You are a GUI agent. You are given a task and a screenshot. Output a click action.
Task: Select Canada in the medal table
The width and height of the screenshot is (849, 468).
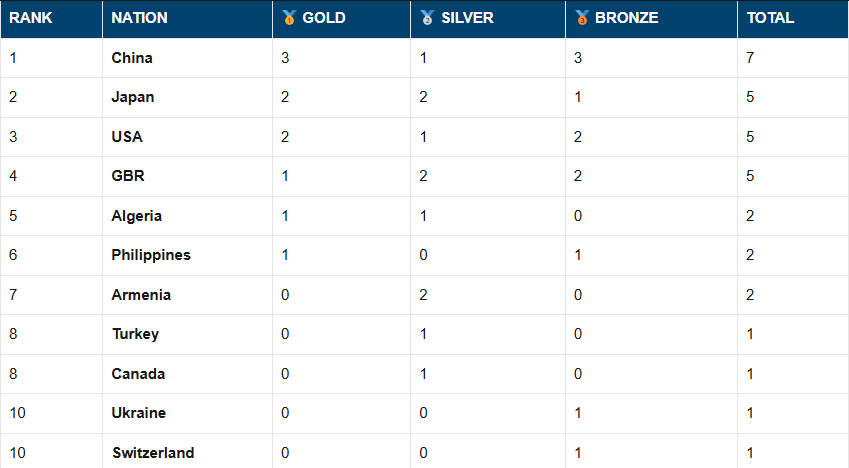[x=138, y=374]
